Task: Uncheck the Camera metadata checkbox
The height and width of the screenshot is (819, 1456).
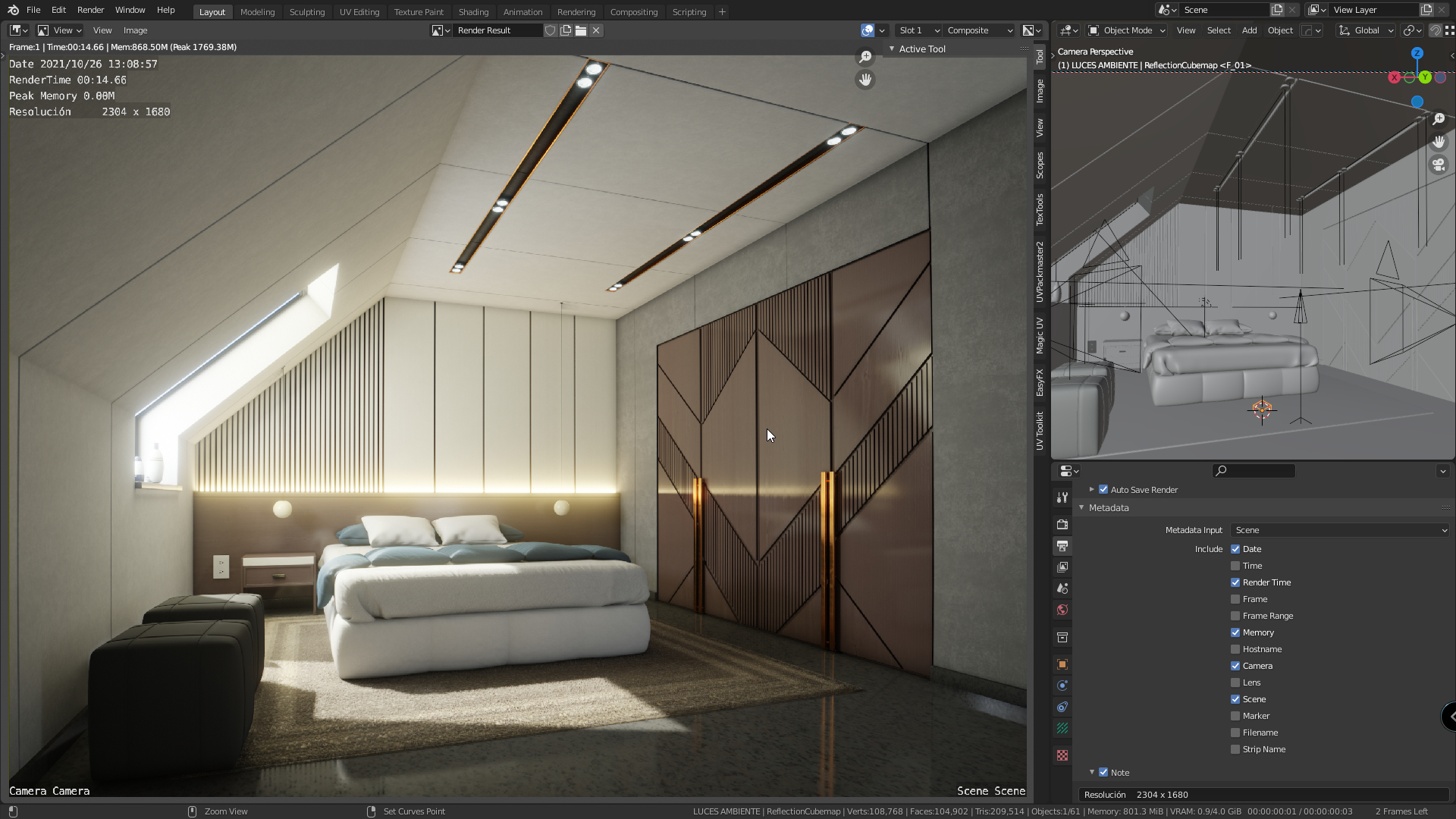Action: coord(1235,666)
